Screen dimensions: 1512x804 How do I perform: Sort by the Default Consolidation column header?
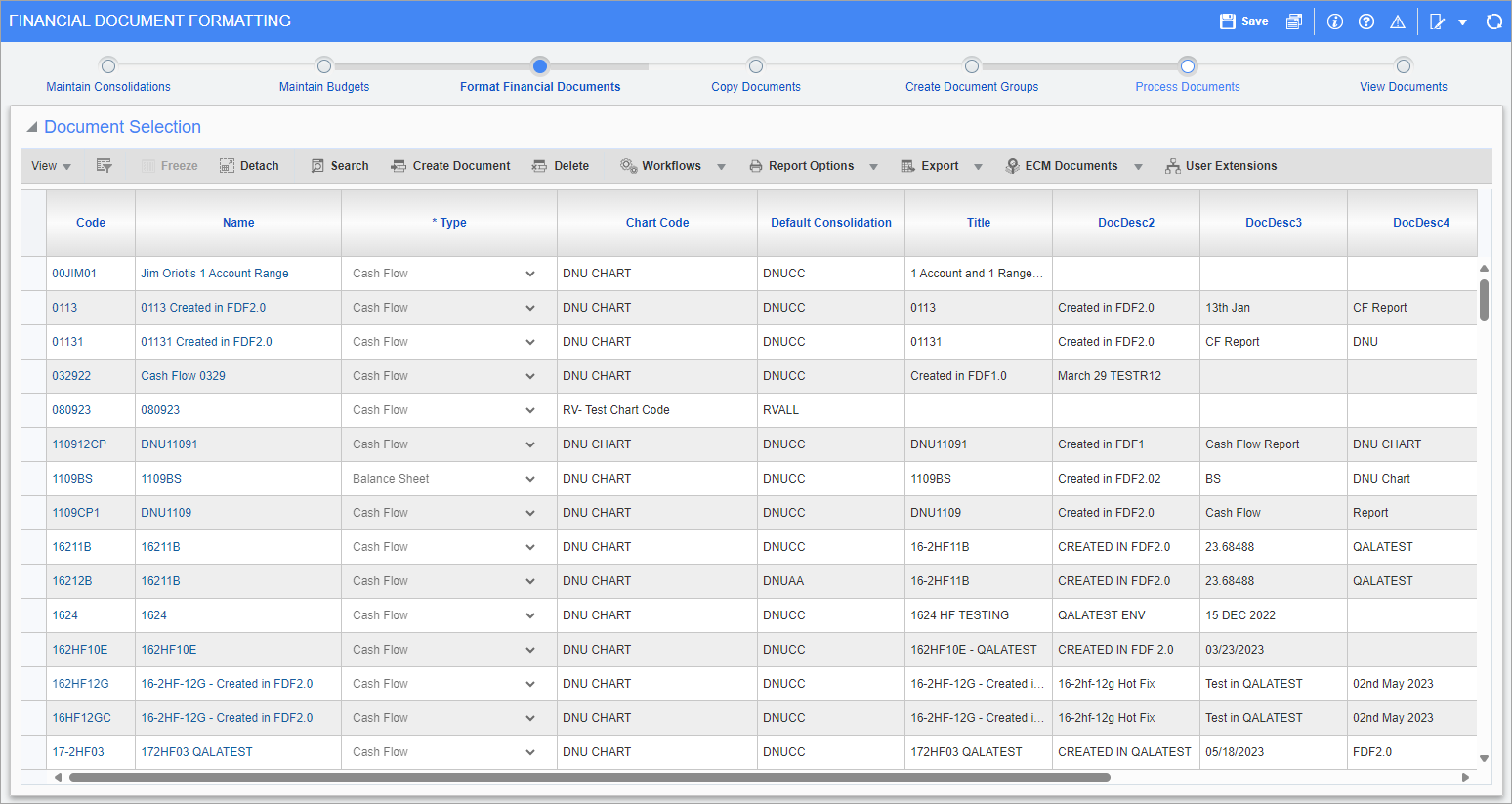tap(831, 223)
